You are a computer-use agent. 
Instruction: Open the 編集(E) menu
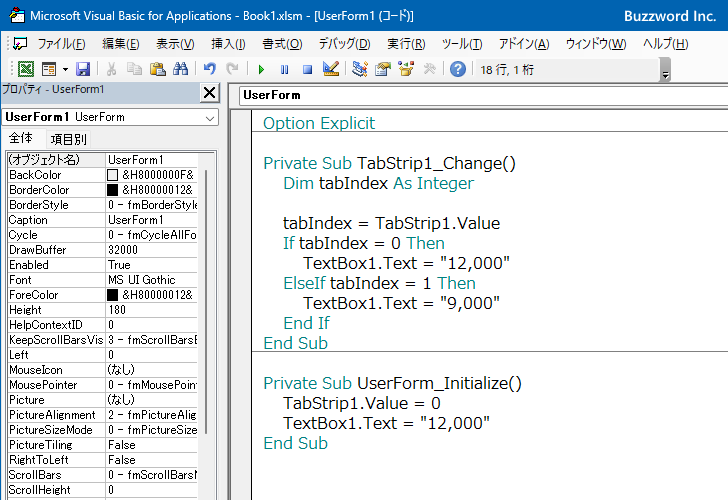pos(121,44)
